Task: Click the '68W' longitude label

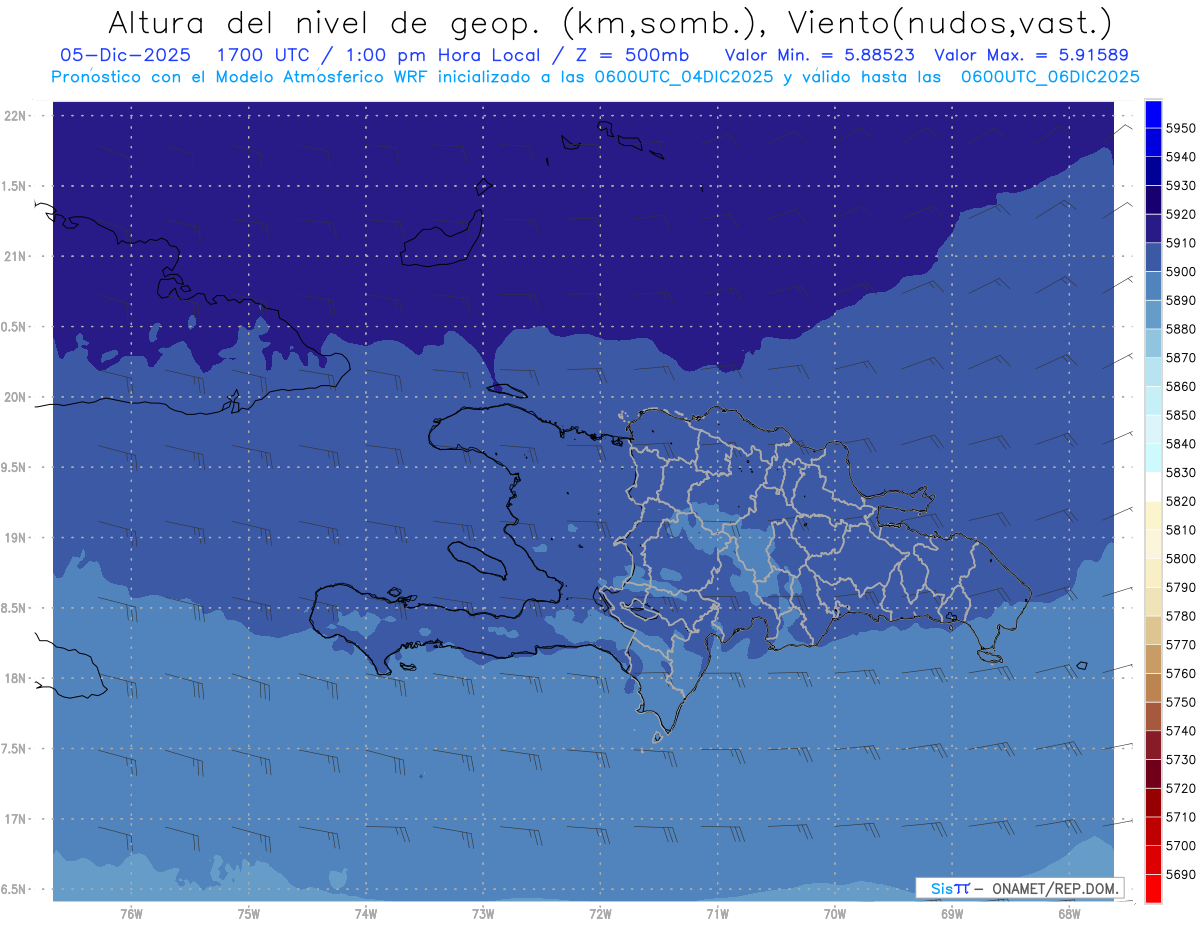Action: [x=1069, y=914]
